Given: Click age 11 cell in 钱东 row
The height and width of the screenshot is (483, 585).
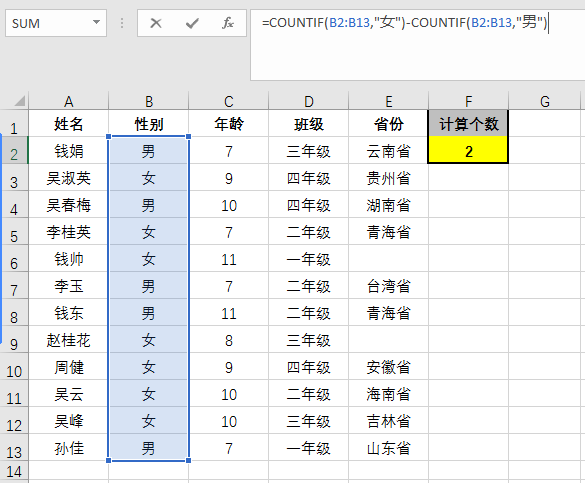Looking at the screenshot, I should [229, 313].
